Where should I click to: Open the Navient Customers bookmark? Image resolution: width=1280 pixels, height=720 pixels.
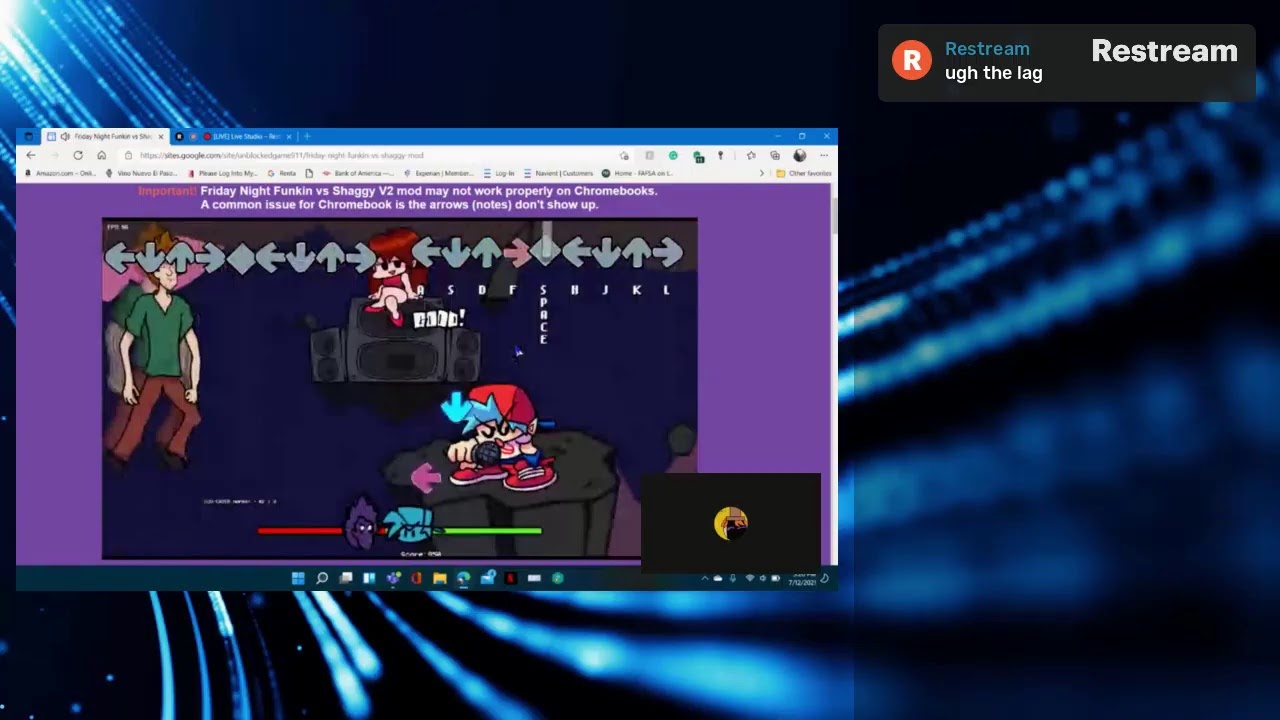click(x=558, y=173)
